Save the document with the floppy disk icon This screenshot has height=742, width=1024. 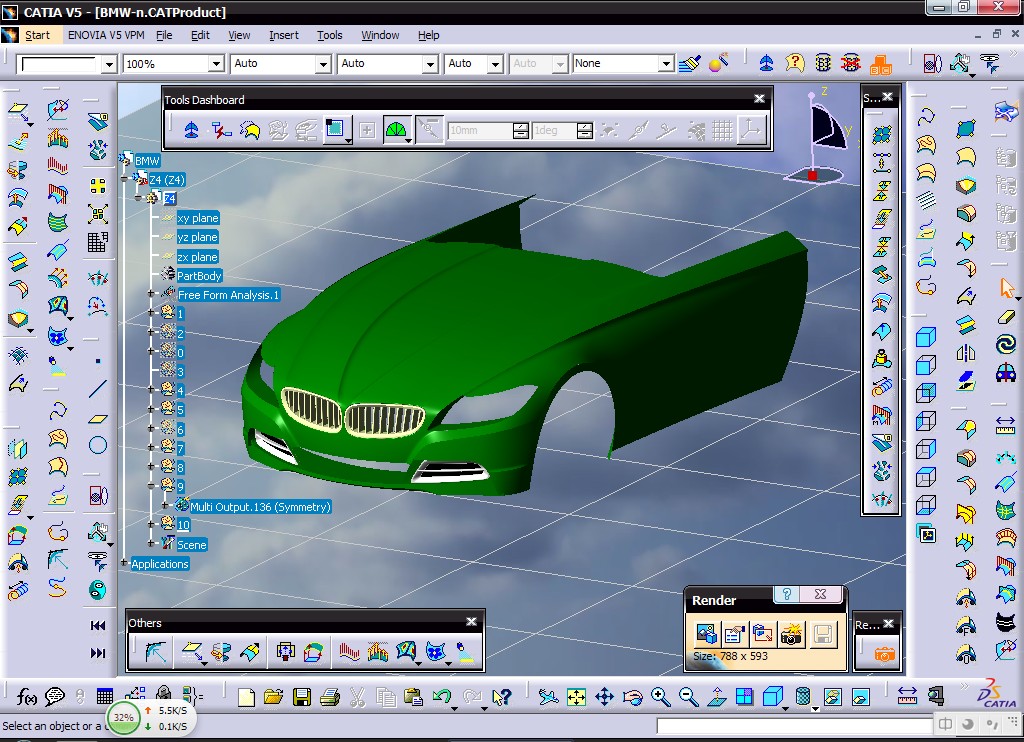tap(302, 698)
